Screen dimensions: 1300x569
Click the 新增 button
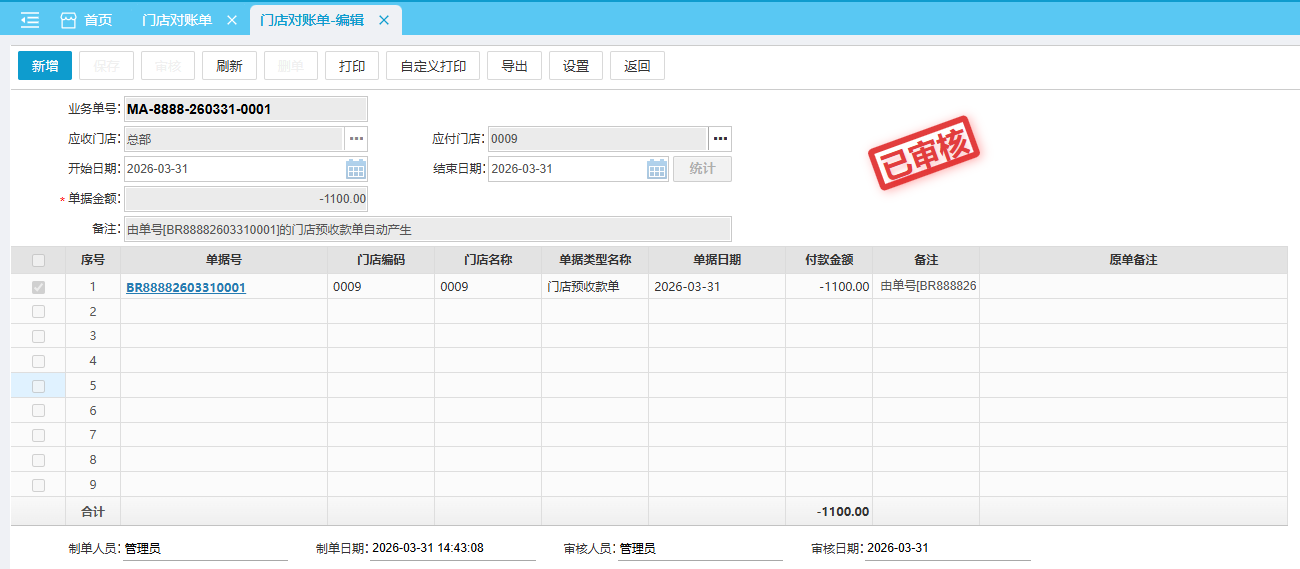coord(45,66)
